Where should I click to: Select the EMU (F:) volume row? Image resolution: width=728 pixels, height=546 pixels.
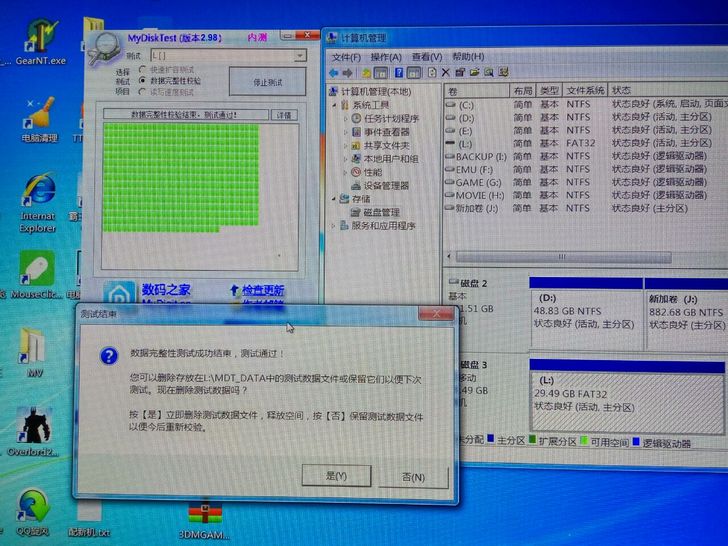[x=586, y=169]
